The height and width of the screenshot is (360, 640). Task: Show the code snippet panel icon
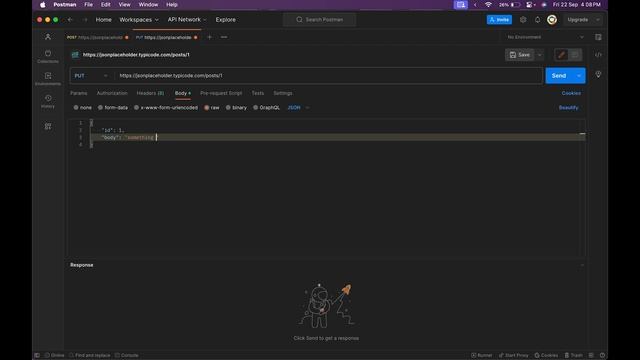click(x=598, y=55)
